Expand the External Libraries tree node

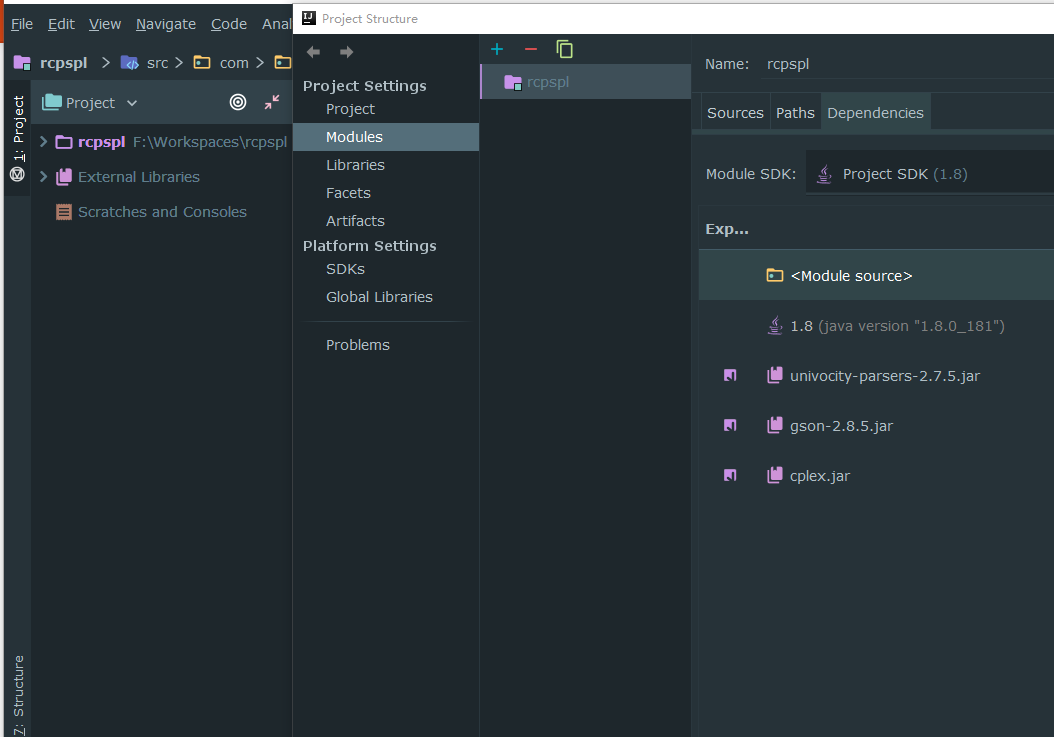pos(42,176)
